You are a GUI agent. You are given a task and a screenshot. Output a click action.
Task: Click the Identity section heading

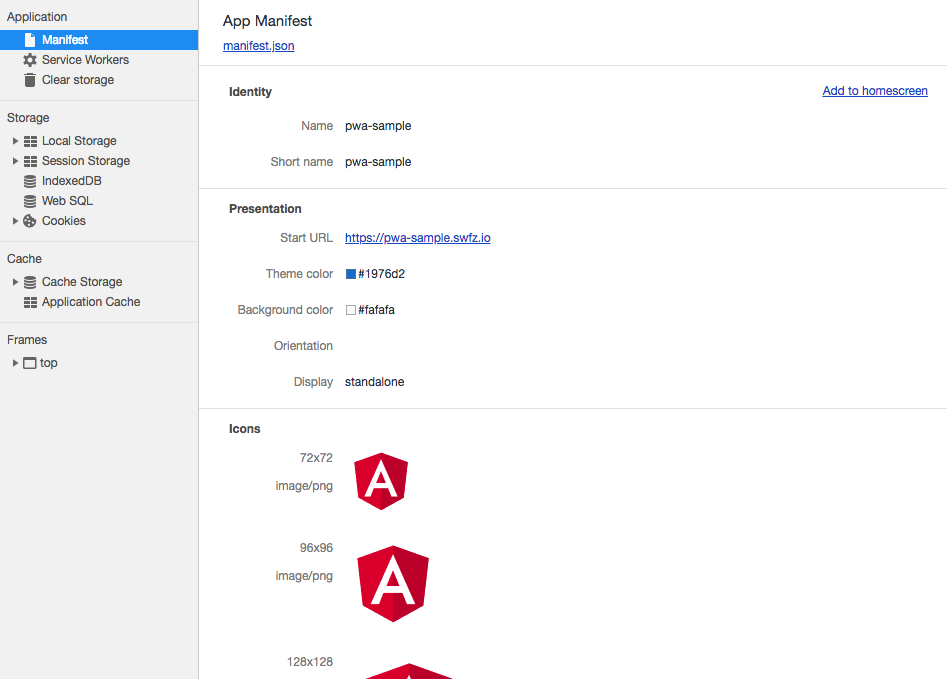pyautogui.click(x=250, y=92)
